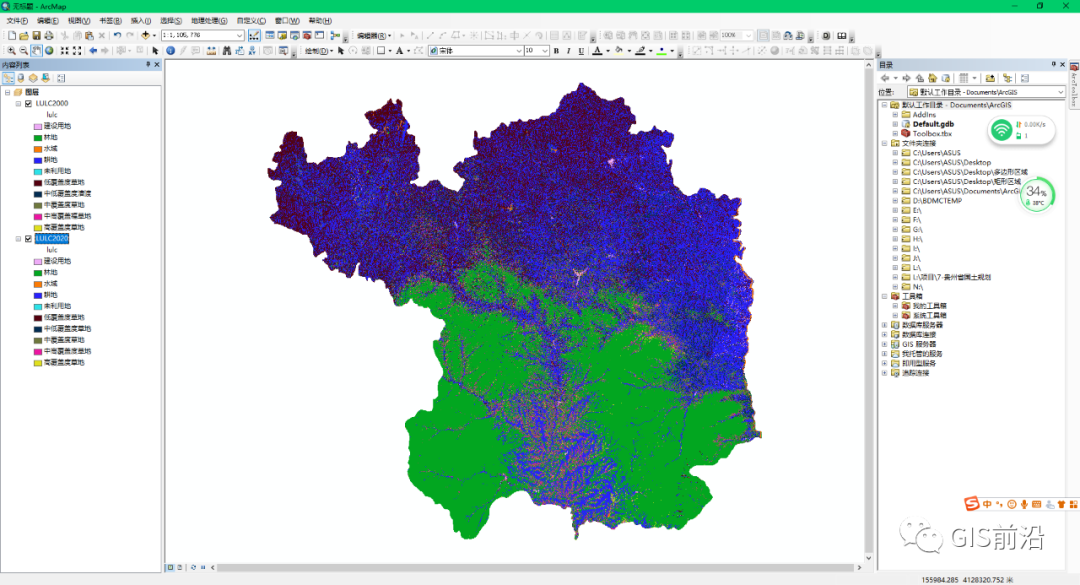
Task: Open the Python window icon
Action: (320, 35)
